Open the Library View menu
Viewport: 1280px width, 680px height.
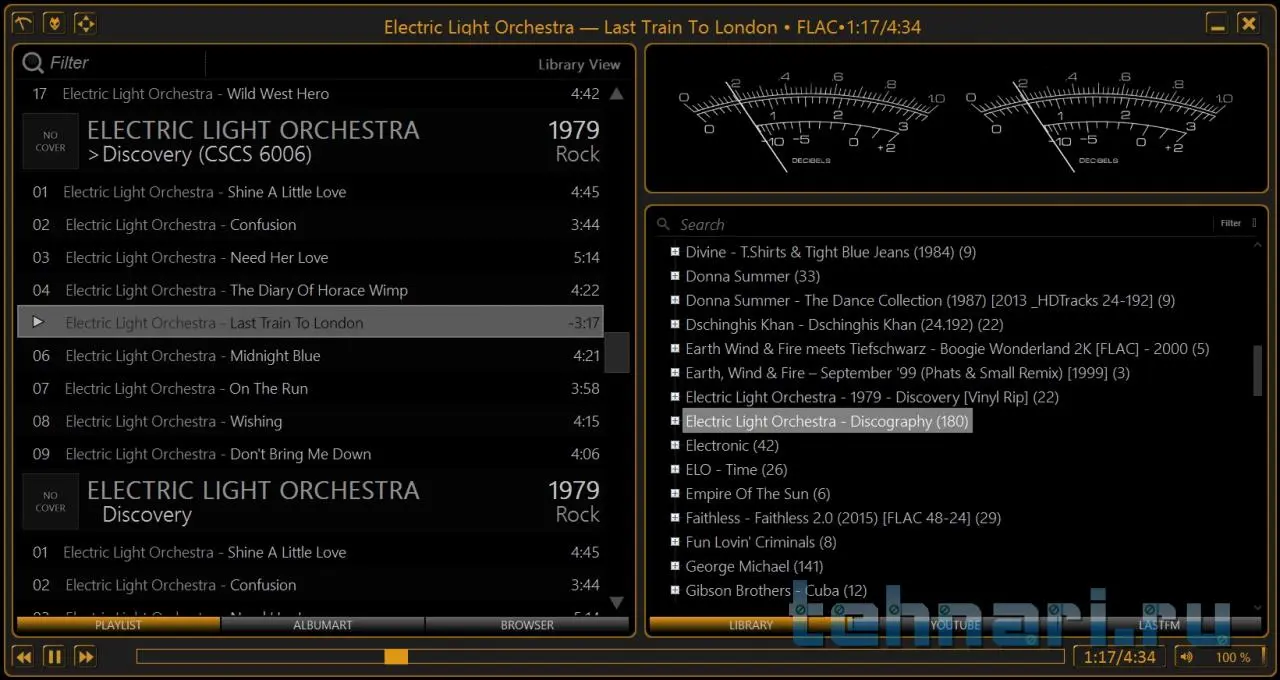[579, 64]
